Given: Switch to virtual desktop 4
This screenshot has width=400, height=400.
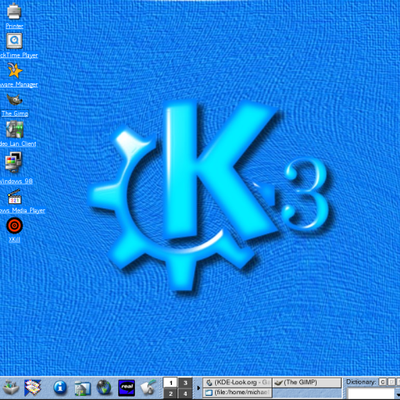Looking at the screenshot, I should (x=185, y=393).
